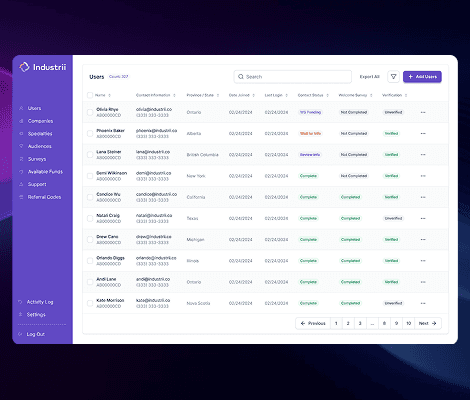Go to page 10 in pagination
Viewport: 470px width, 400px height.
coord(408,323)
